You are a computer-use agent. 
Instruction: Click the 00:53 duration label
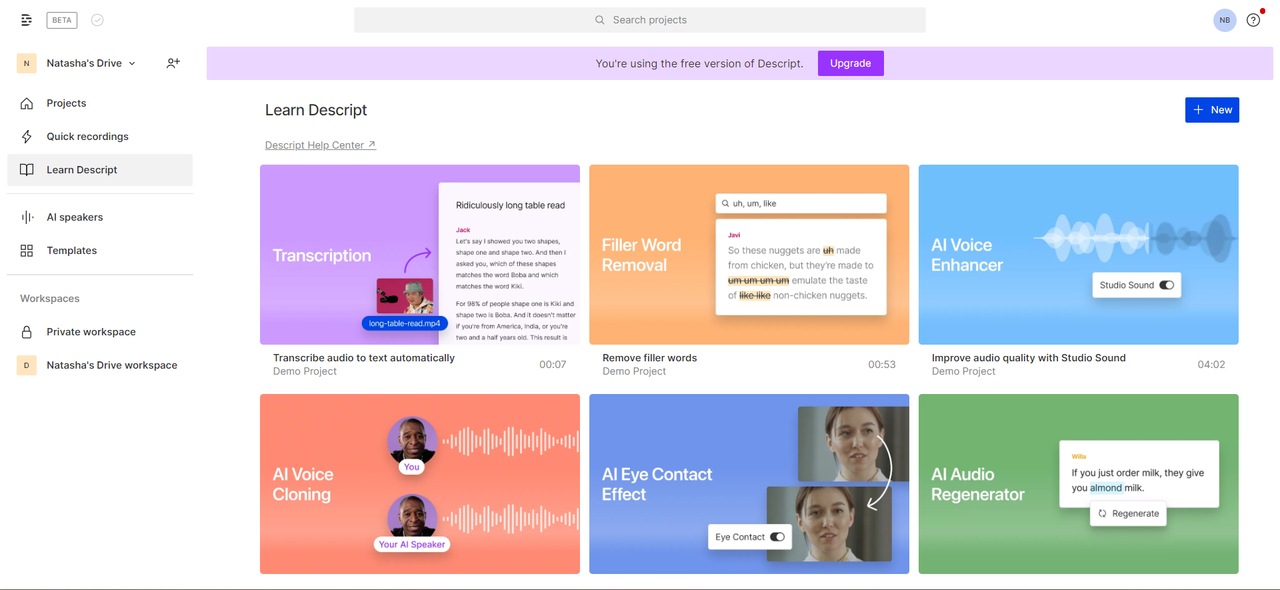(x=882, y=365)
